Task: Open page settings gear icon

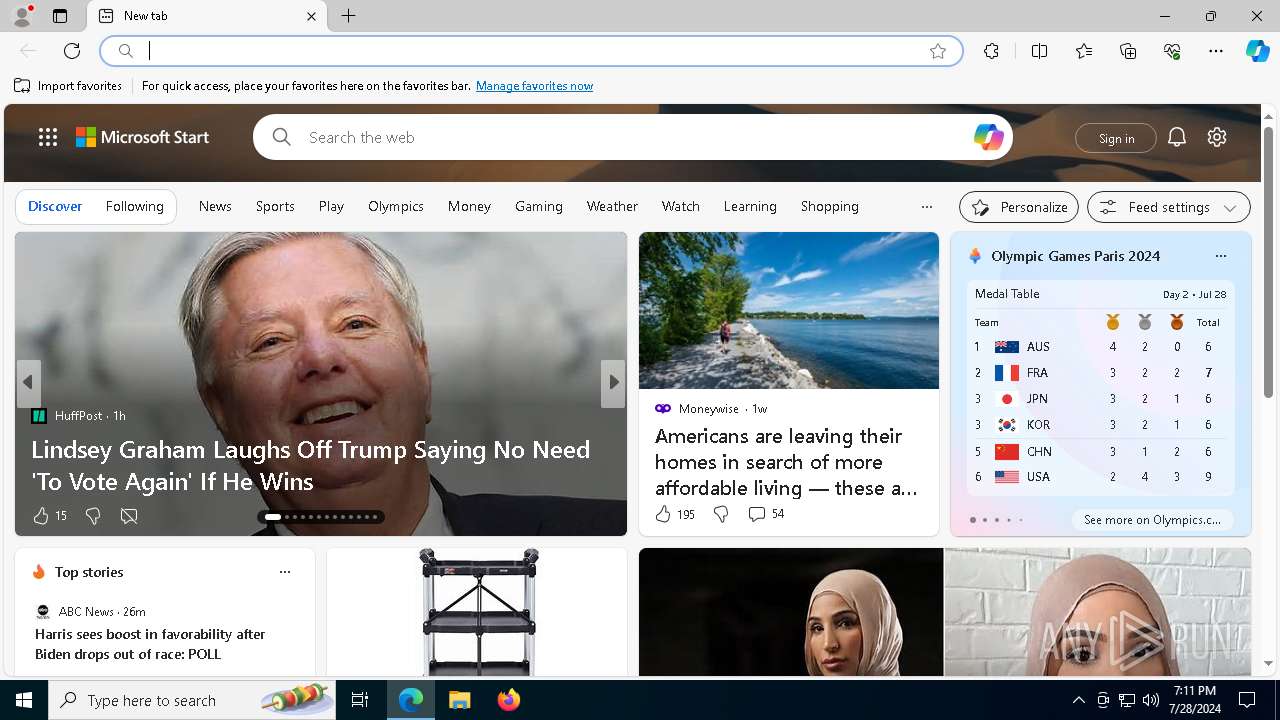Action: [x=1217, y=137]
